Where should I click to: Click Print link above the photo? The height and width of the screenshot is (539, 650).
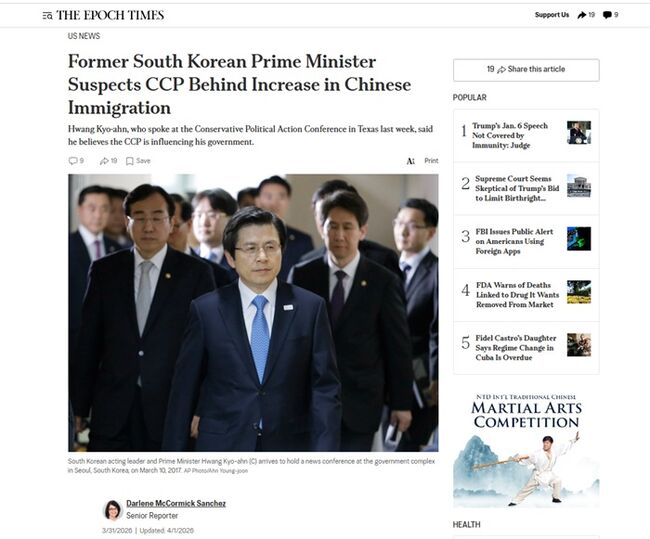pyautogui.click(x=431, y=161)
